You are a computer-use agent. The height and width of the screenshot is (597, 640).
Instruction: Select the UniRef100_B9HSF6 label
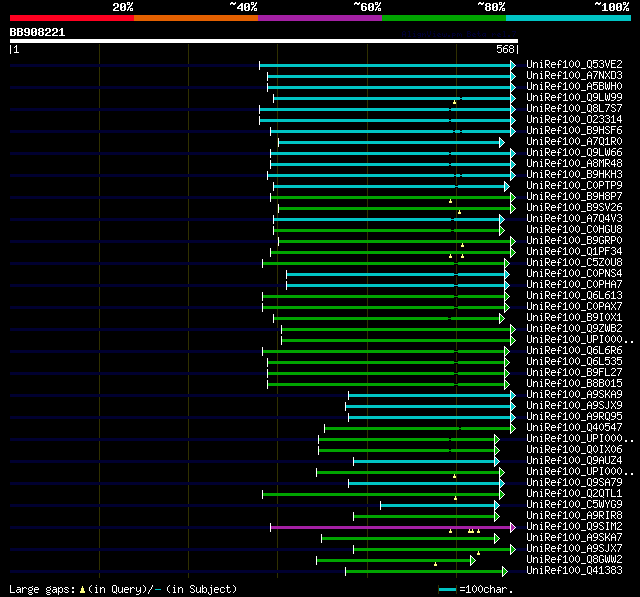click(x=574, y=131)
